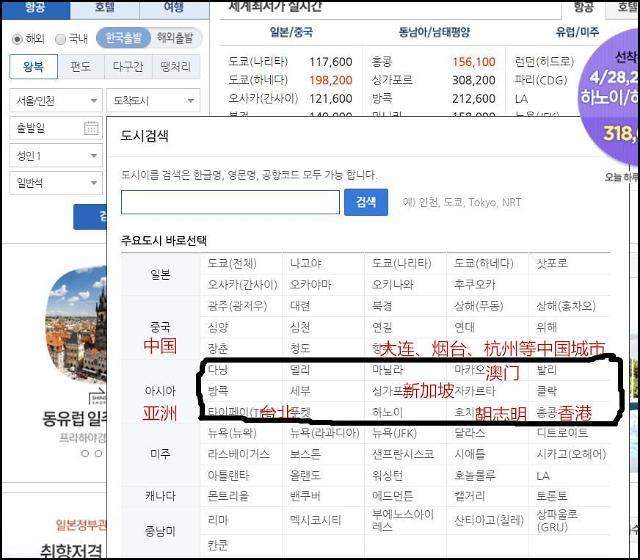Select the 해외 radio button
The image size is (640, 560).
pos(17,39)
